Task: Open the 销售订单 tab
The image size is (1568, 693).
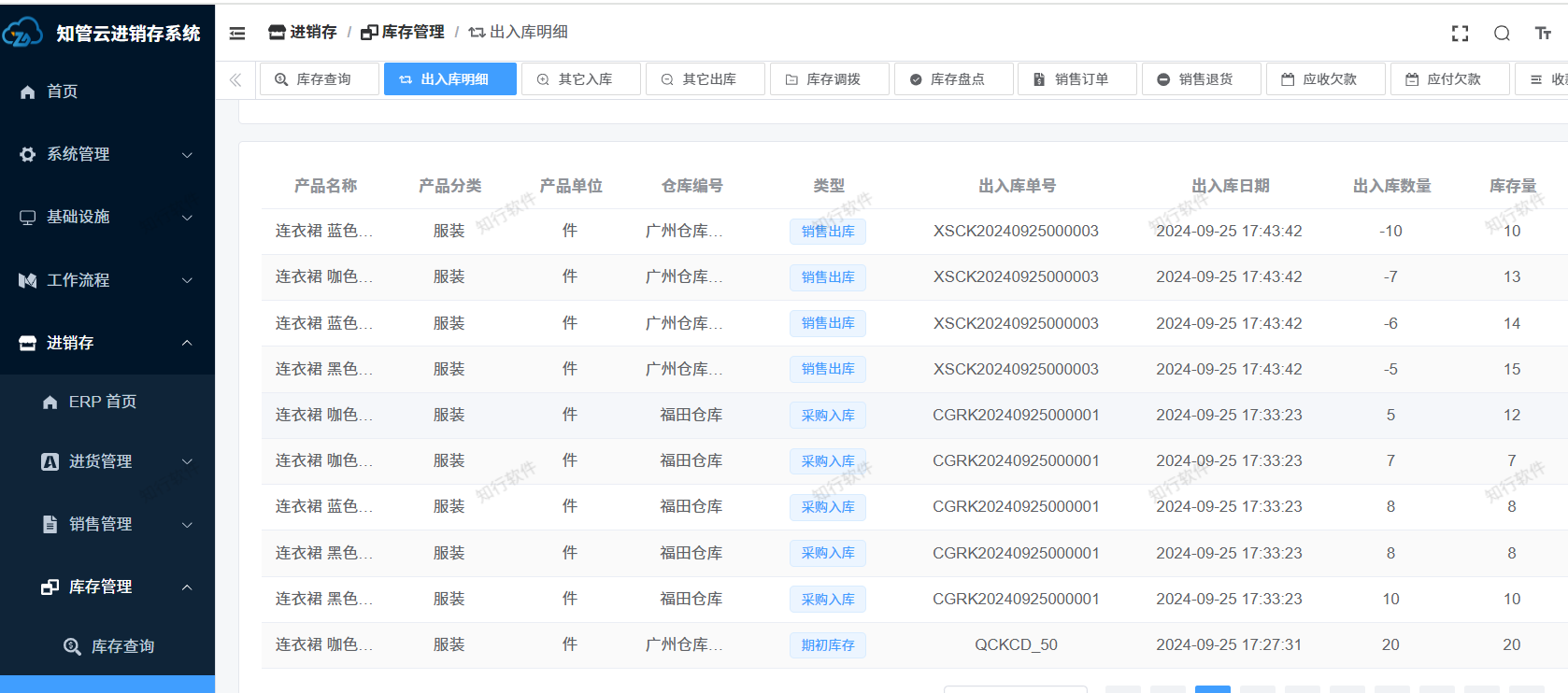Action: pyautogui.click(x=1077, y=79)
